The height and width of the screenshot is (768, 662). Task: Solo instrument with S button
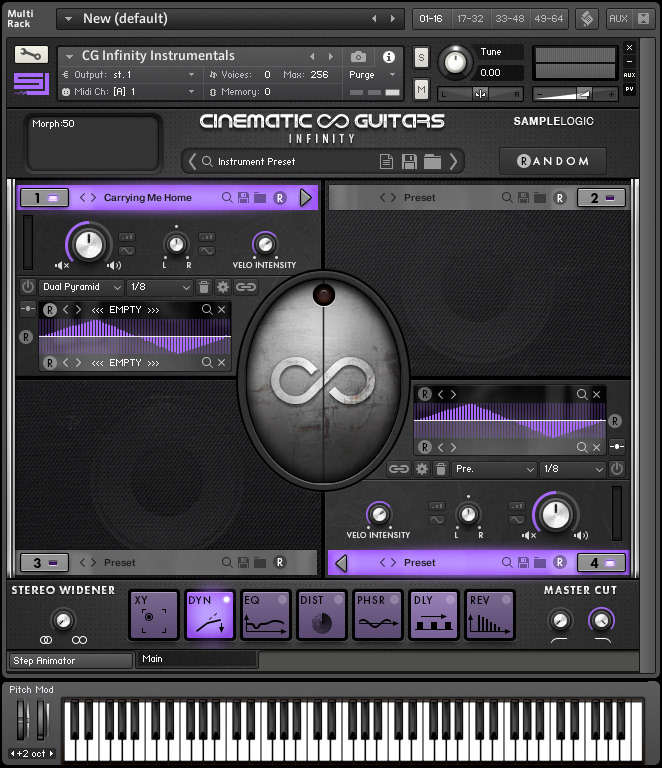pyautogui.click(x=421, y=58)
